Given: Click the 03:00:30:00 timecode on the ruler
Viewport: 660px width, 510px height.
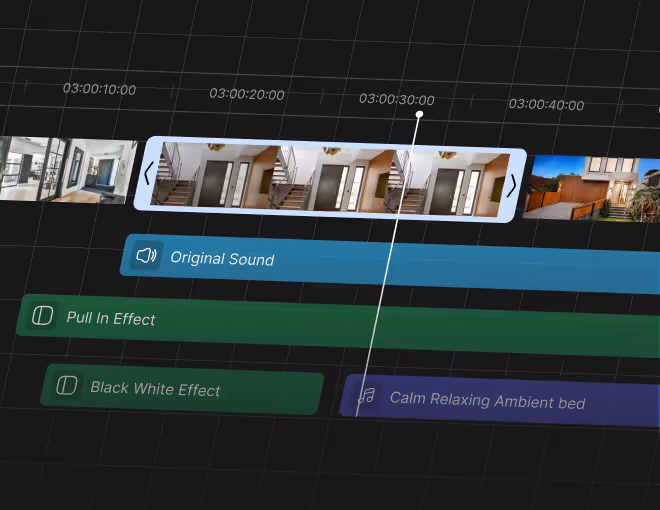Looking at the screenshot, I should pyautogui.click(x=397, y=99).
